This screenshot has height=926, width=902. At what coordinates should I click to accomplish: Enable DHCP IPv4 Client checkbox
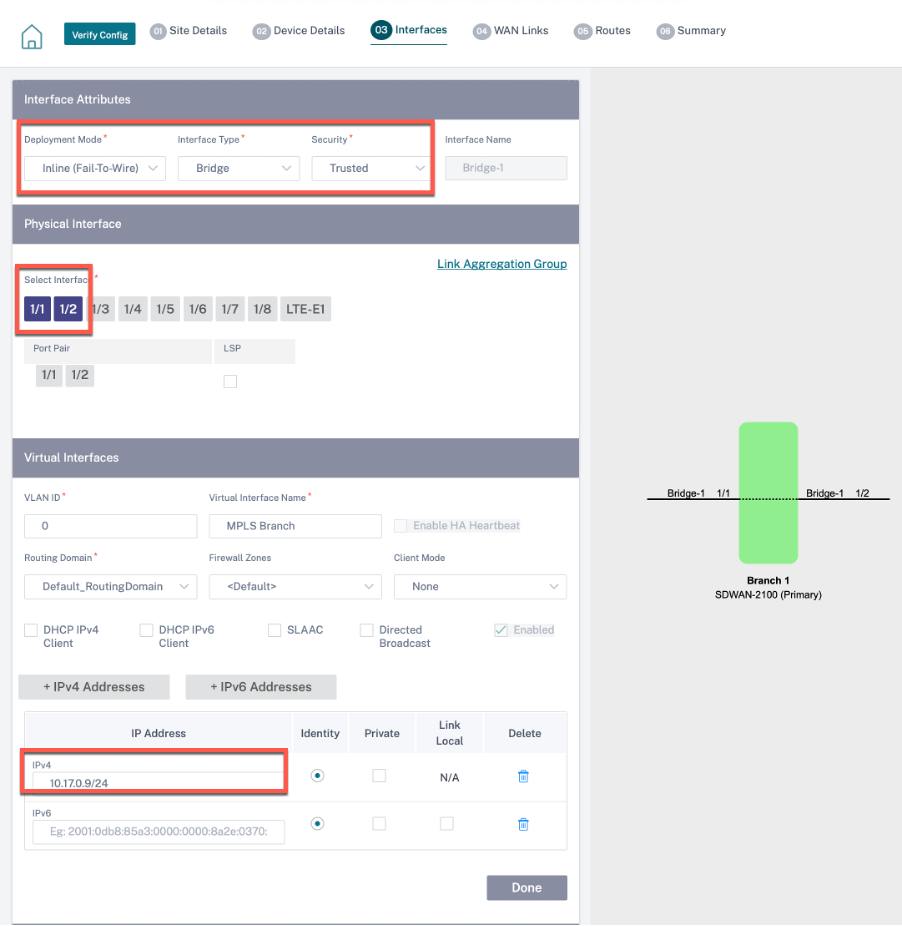31,630
